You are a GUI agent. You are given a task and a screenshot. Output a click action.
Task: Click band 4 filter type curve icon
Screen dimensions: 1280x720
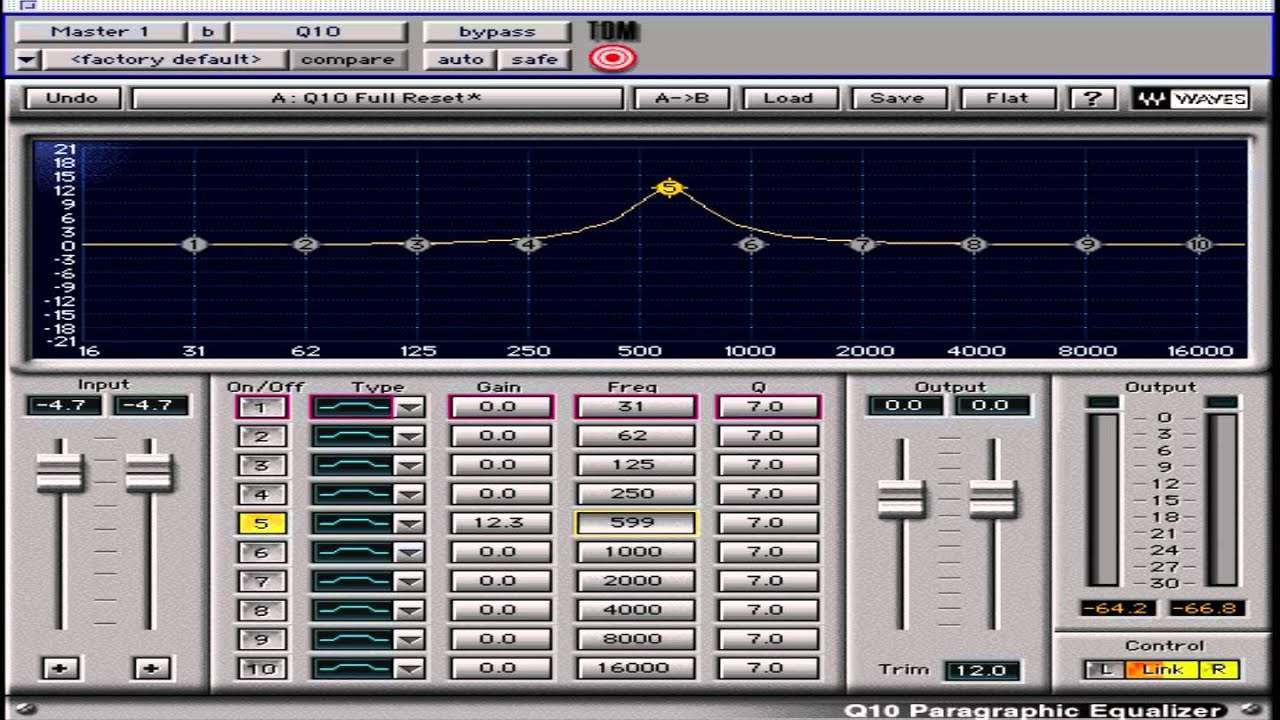353,494
